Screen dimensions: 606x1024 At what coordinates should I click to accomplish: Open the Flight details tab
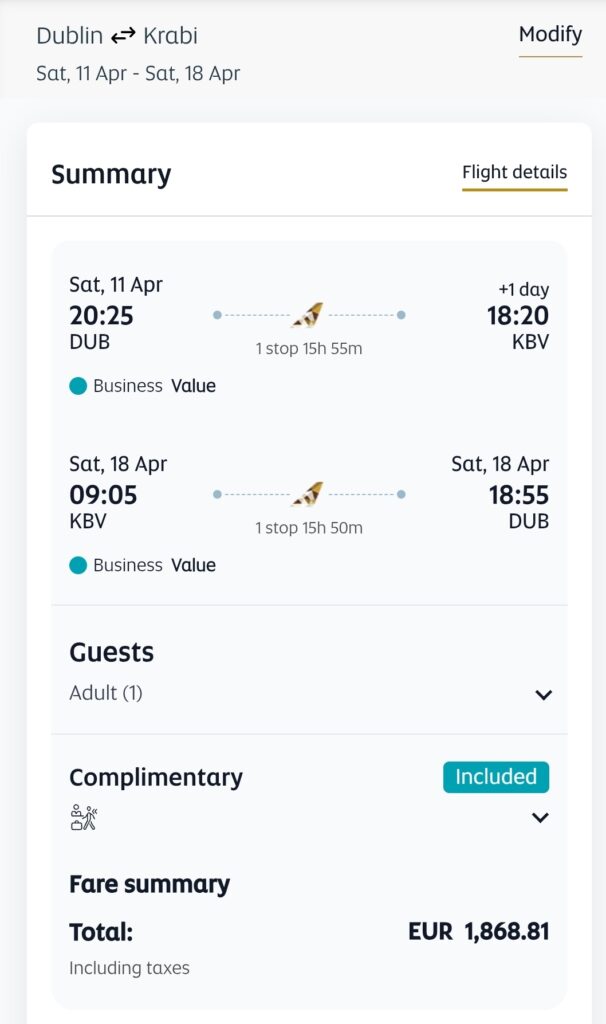tap(514, 173)
